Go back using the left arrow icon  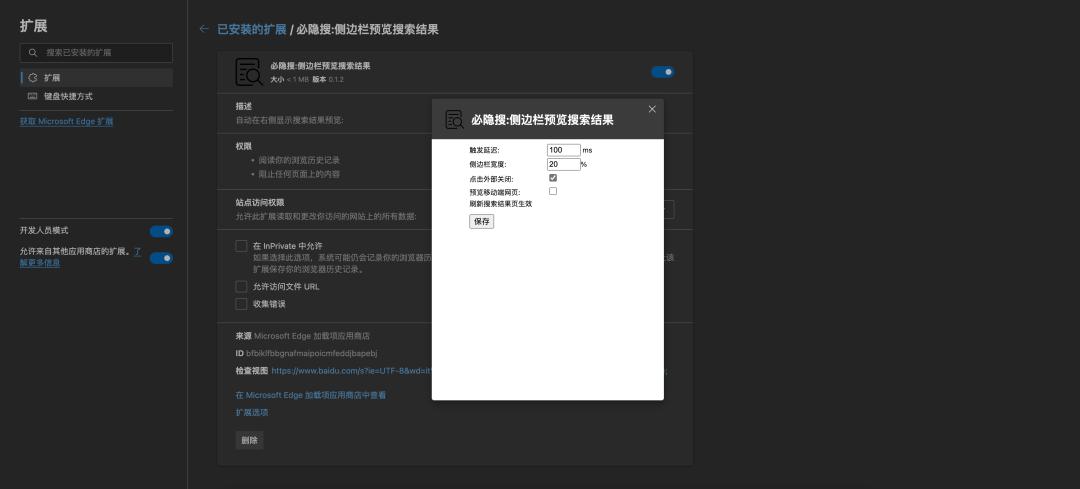(203, 29)
